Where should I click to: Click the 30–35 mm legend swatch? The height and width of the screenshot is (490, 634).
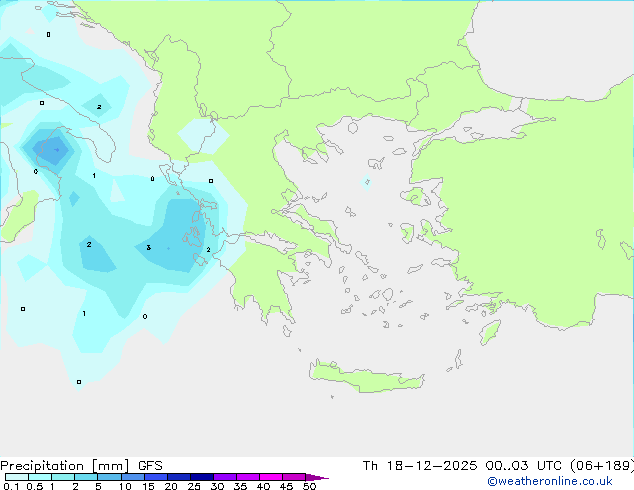[x=224, y=477]
